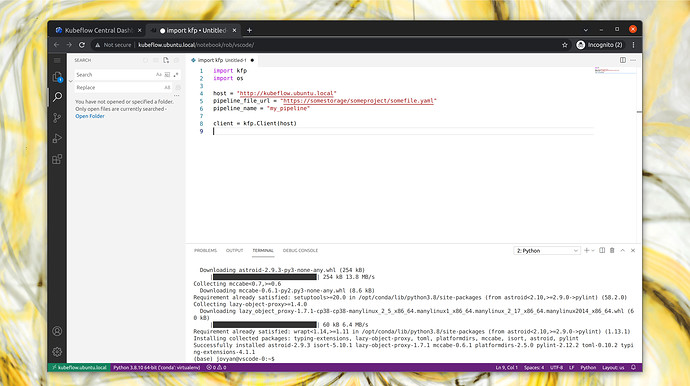Click the Open Folder link

[x=90, y=116]
